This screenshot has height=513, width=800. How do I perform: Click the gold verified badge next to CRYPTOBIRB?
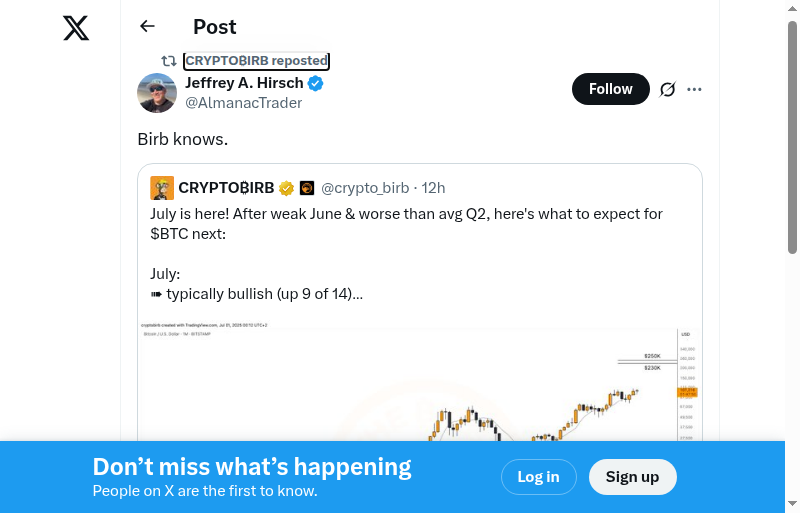pyautogui.click(x=286, y=188)
